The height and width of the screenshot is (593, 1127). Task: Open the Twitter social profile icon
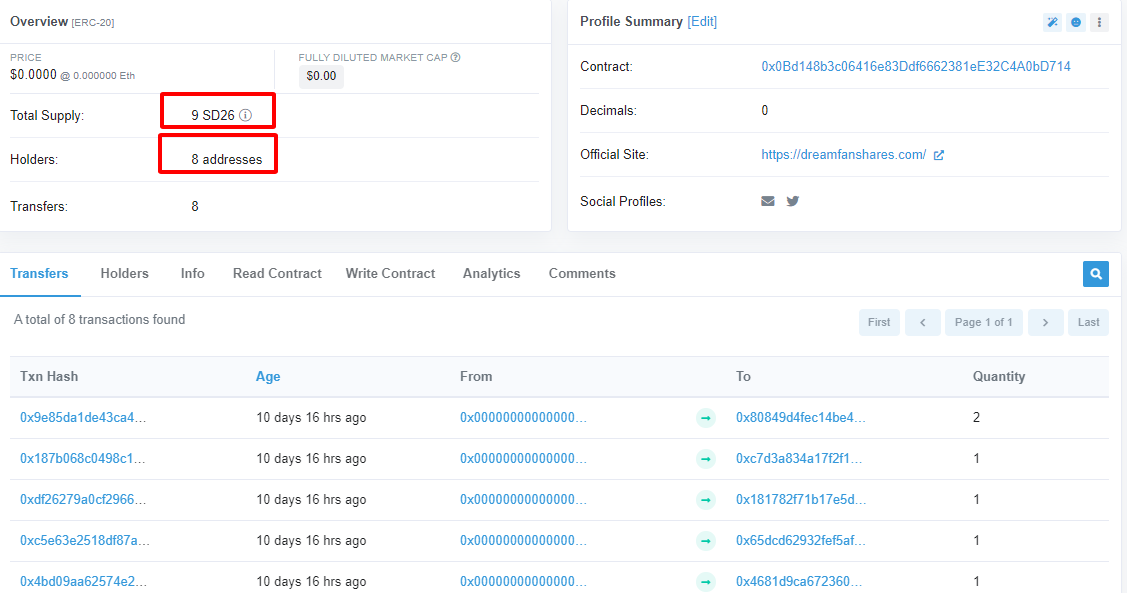pos(793,201)
